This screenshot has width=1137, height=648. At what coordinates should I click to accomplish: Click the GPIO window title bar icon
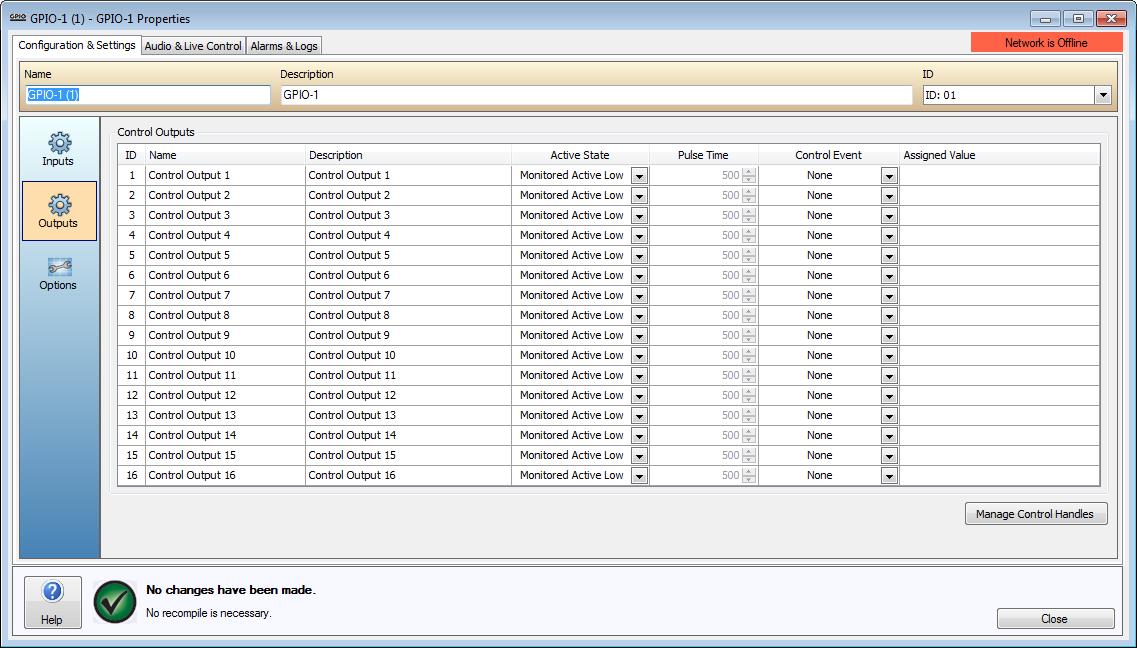click(x=17, y=18)
